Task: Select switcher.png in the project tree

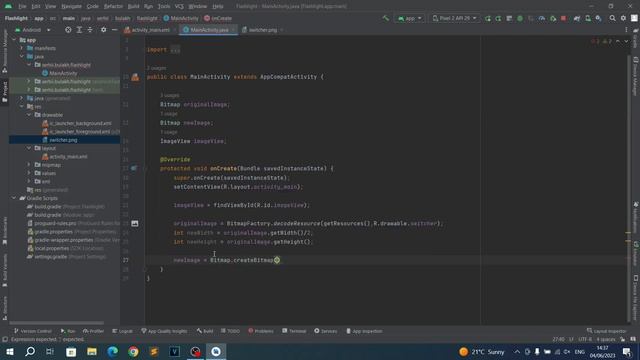Action: tap(60, 140)
